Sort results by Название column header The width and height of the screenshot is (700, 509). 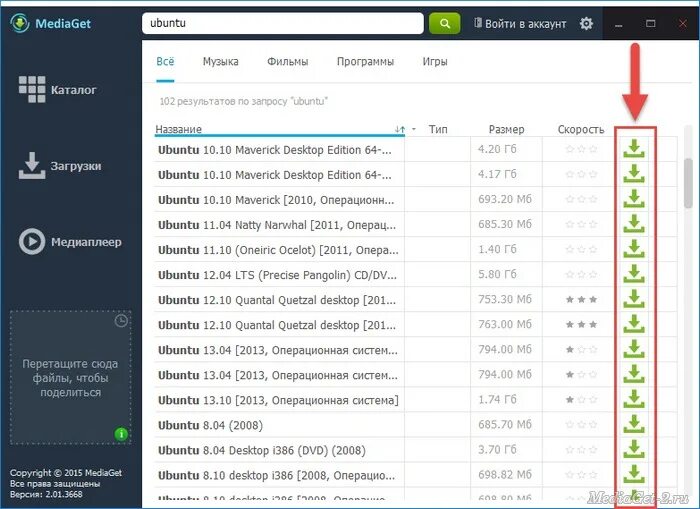pos(179,129)
